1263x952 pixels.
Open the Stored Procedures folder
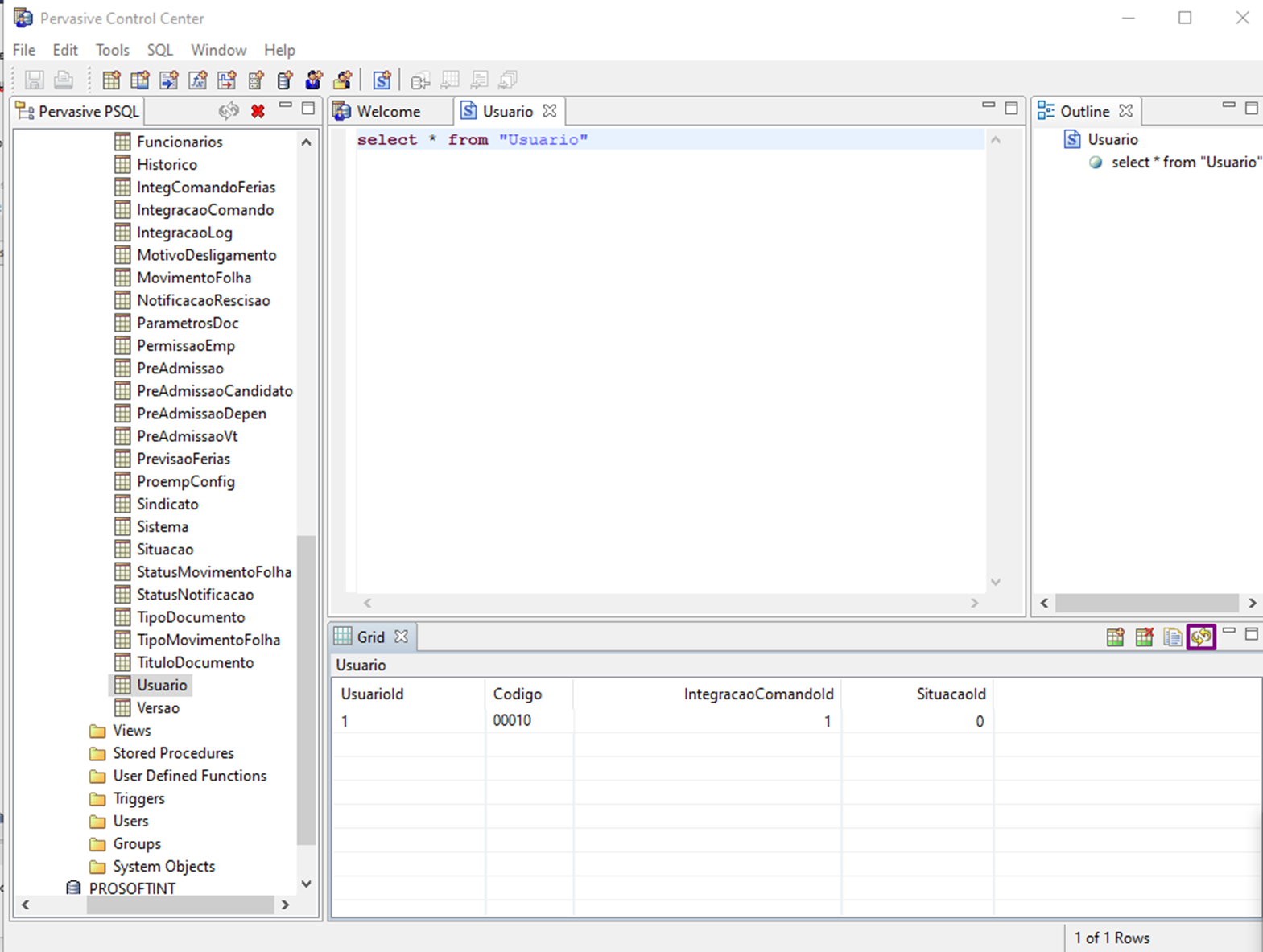pyautogui.click(x=173, y=753)
